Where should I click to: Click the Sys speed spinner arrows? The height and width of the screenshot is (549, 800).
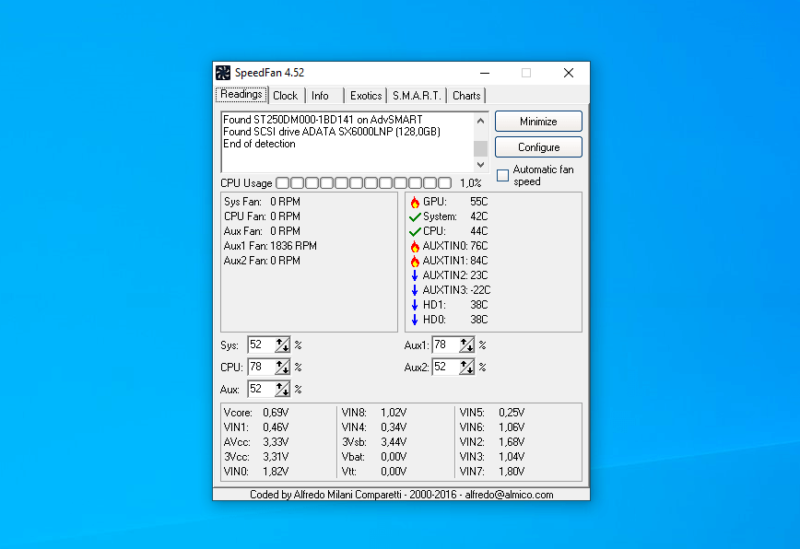point(282,345)
